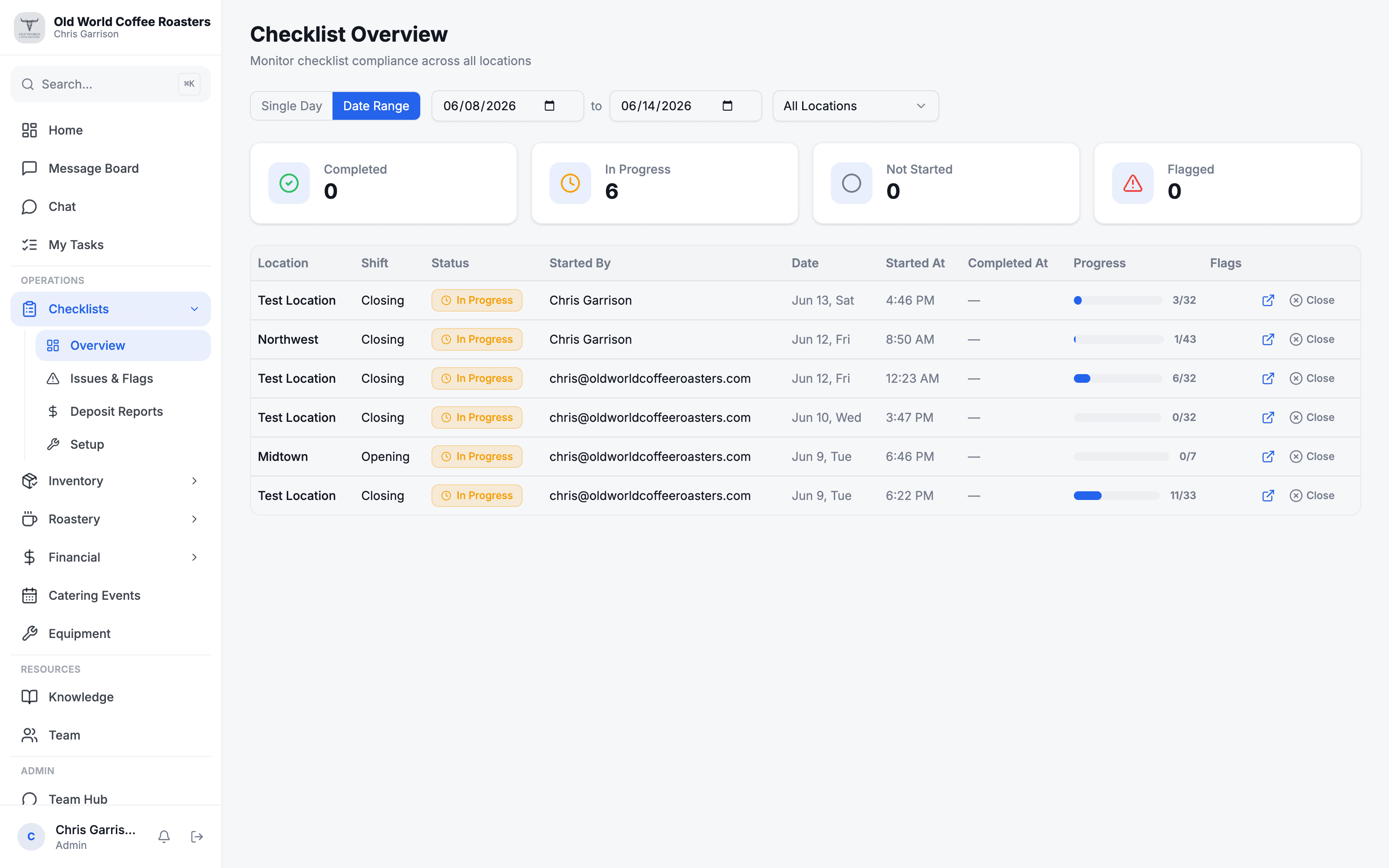Click the Progress column header

tap(1099, 263)
